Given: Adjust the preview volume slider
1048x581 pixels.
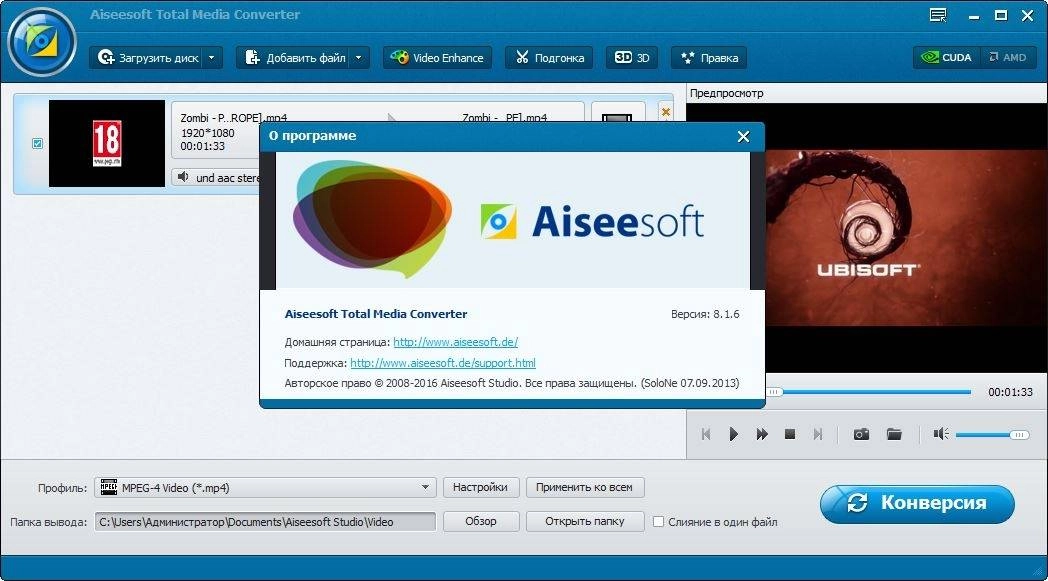Looking at the screenshot, I should pos(993,435).
